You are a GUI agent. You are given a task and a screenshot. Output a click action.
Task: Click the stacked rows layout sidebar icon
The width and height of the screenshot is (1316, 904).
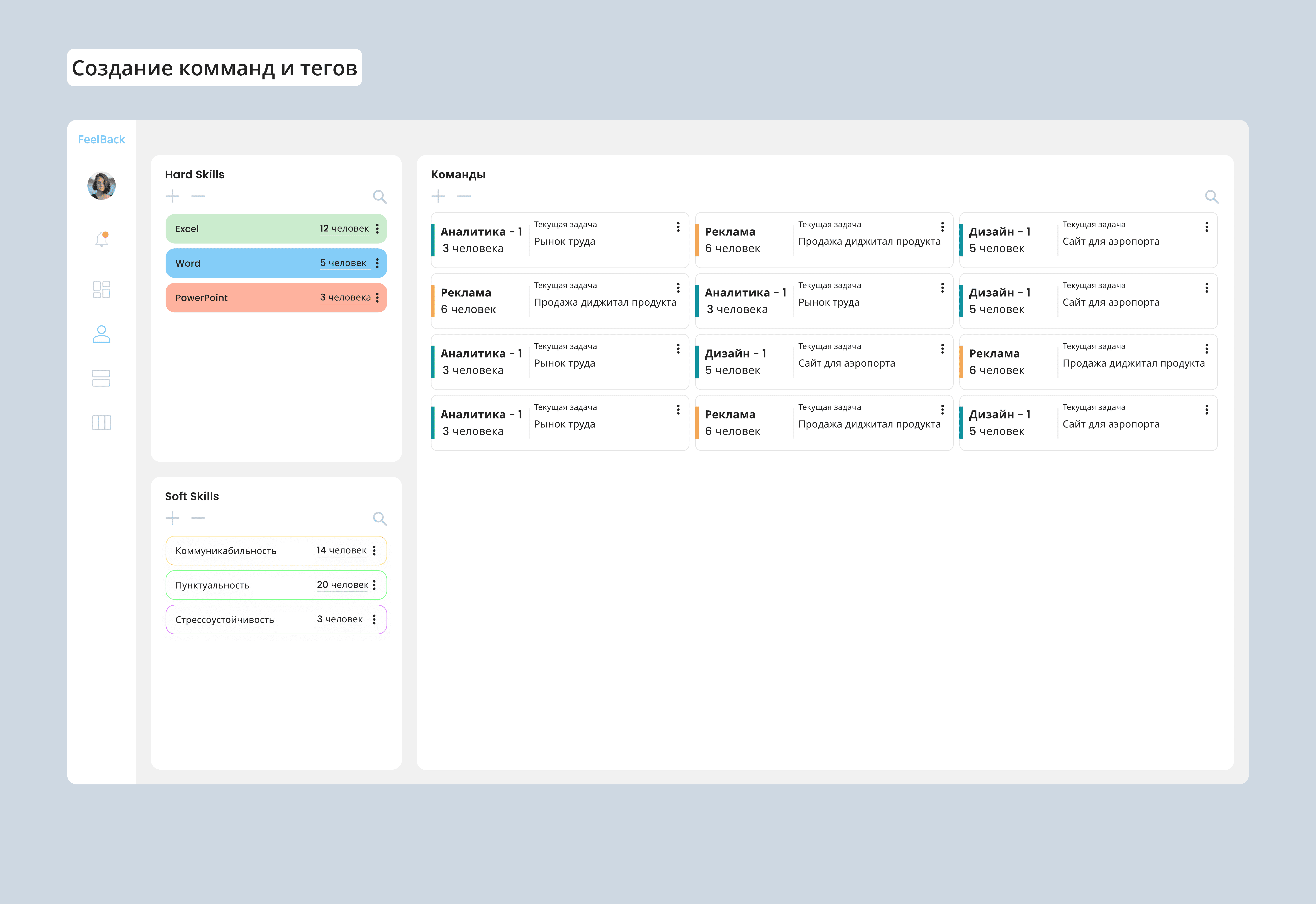click(x=101, y=378)
